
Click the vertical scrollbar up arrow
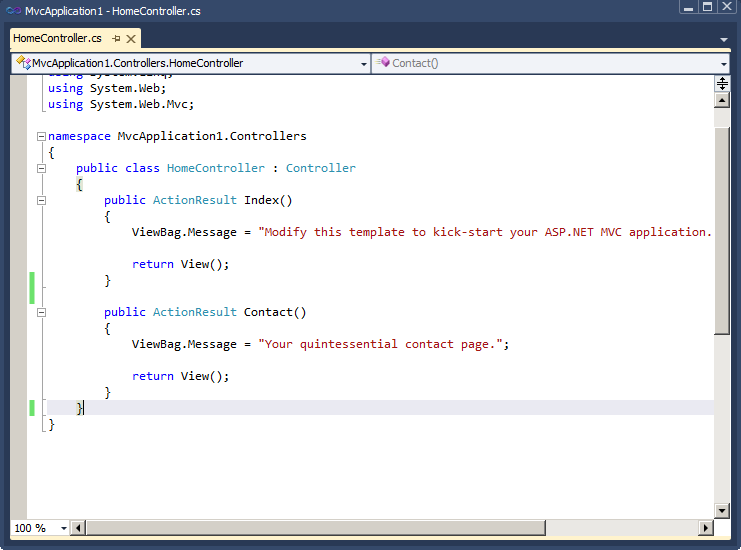pyautogui.click(x=722, y=100)
